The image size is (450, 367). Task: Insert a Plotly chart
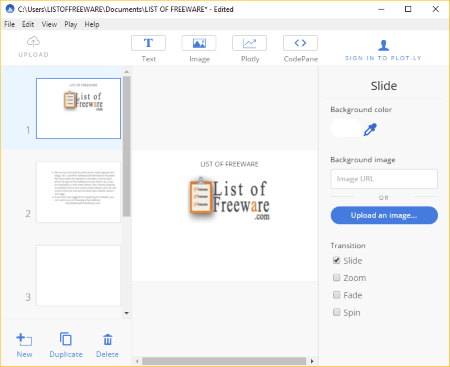point(250,43)
